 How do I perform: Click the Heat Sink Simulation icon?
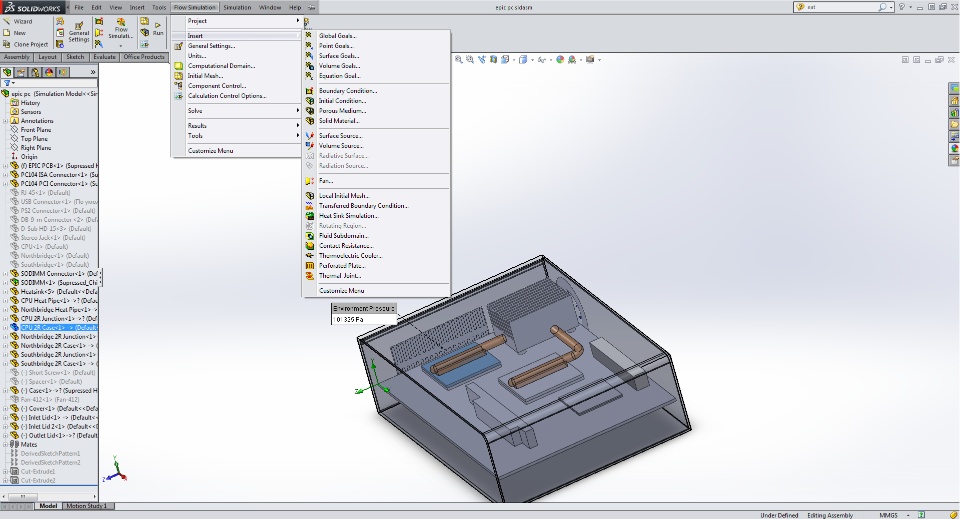click(x=310, y=215)
